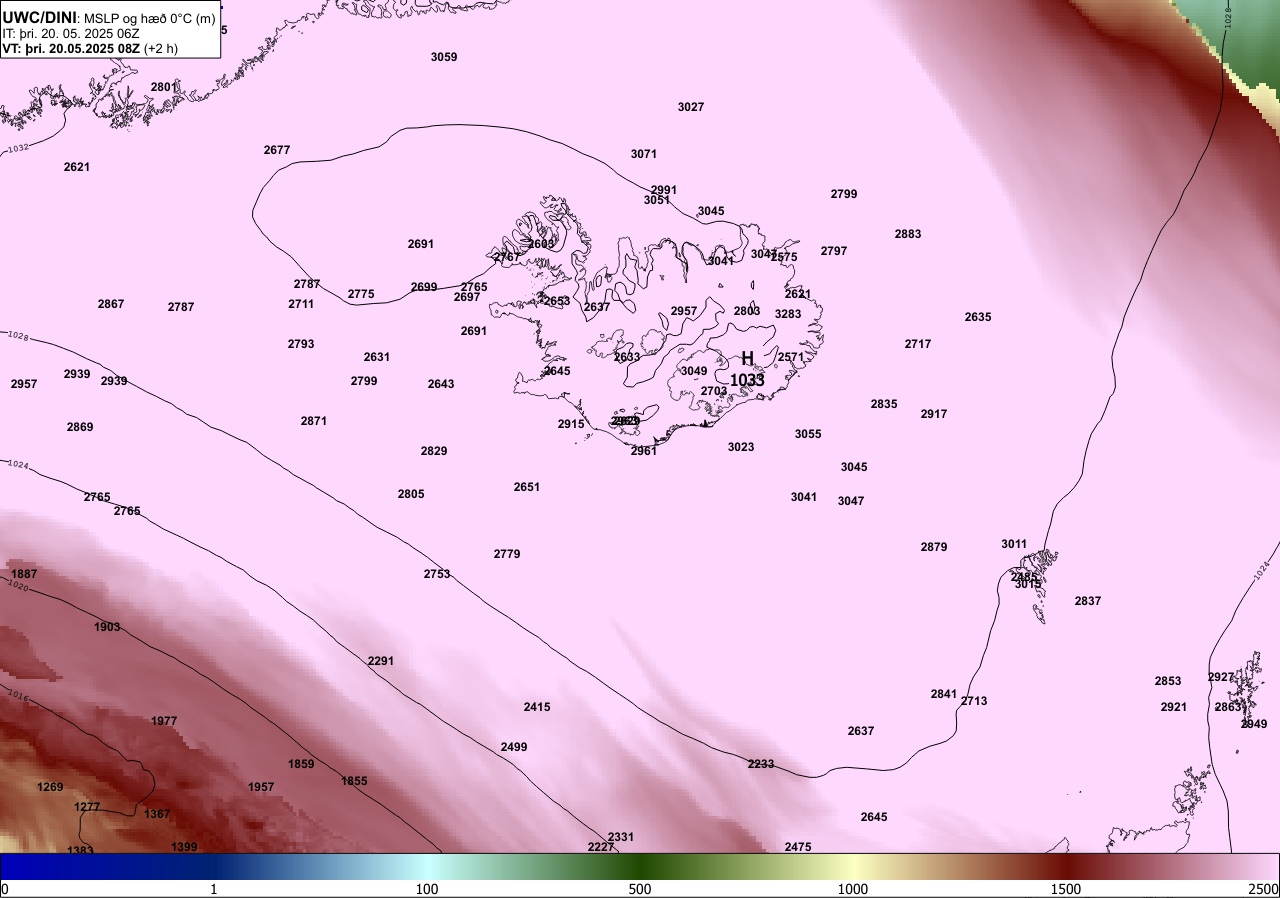Click the 3023 height value
Screen dimensions: 1280x898
741,447
